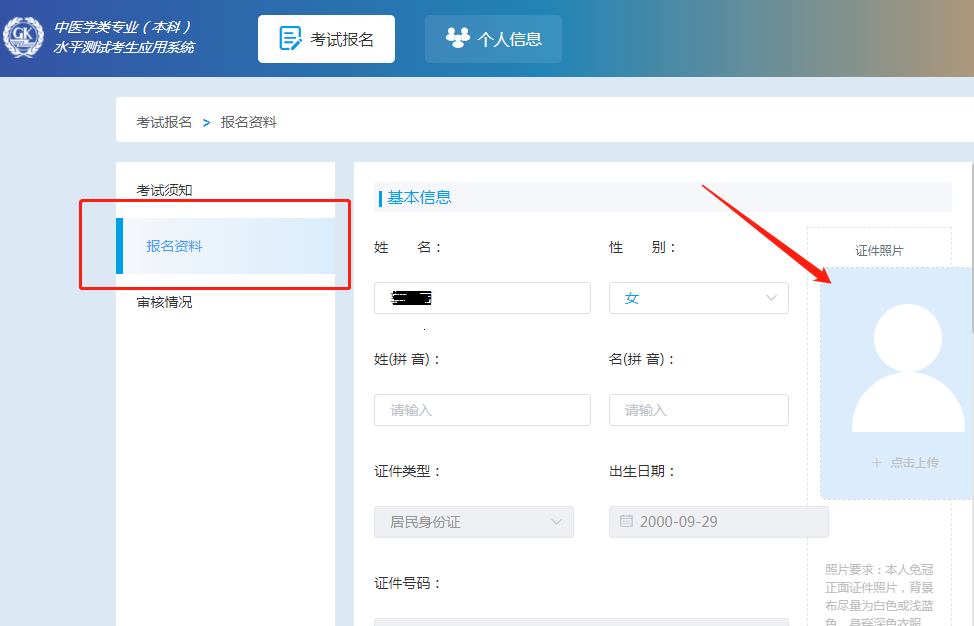Focus the 姓名 text field
The height and width of the screenshot is (626, 974).
[482, 298]
